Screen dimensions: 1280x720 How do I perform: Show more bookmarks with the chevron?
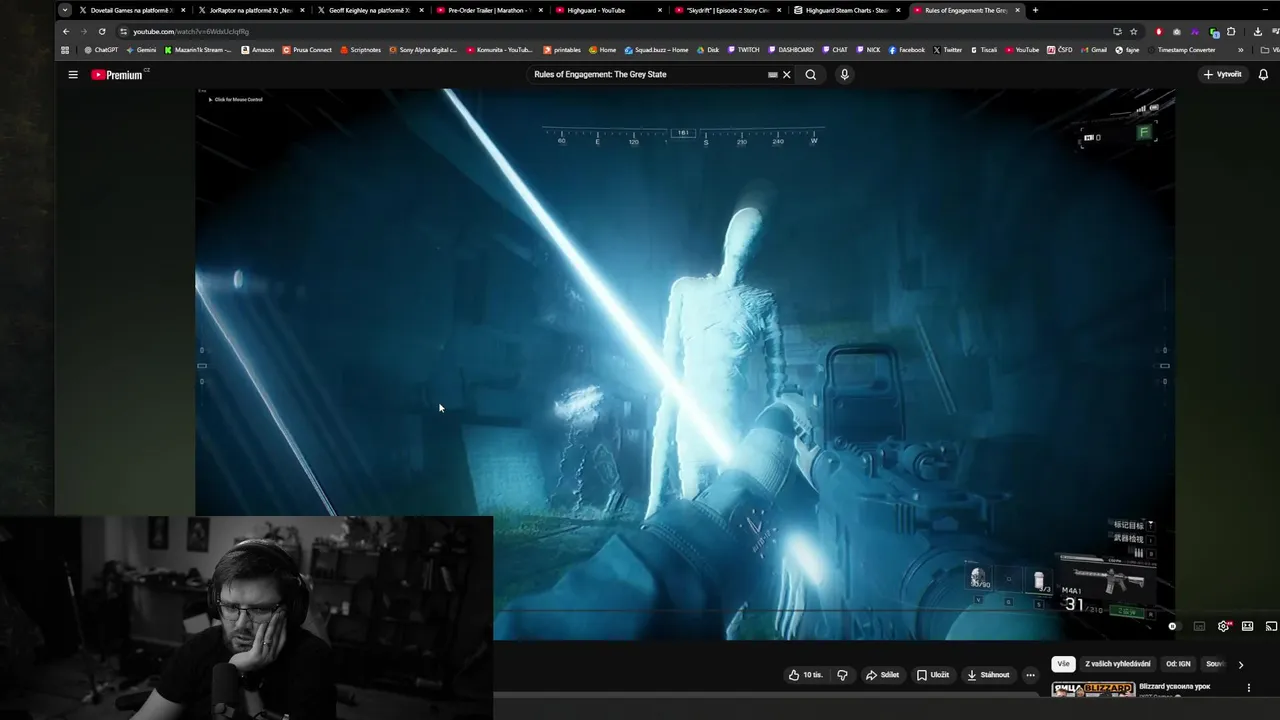[1241, 50]
